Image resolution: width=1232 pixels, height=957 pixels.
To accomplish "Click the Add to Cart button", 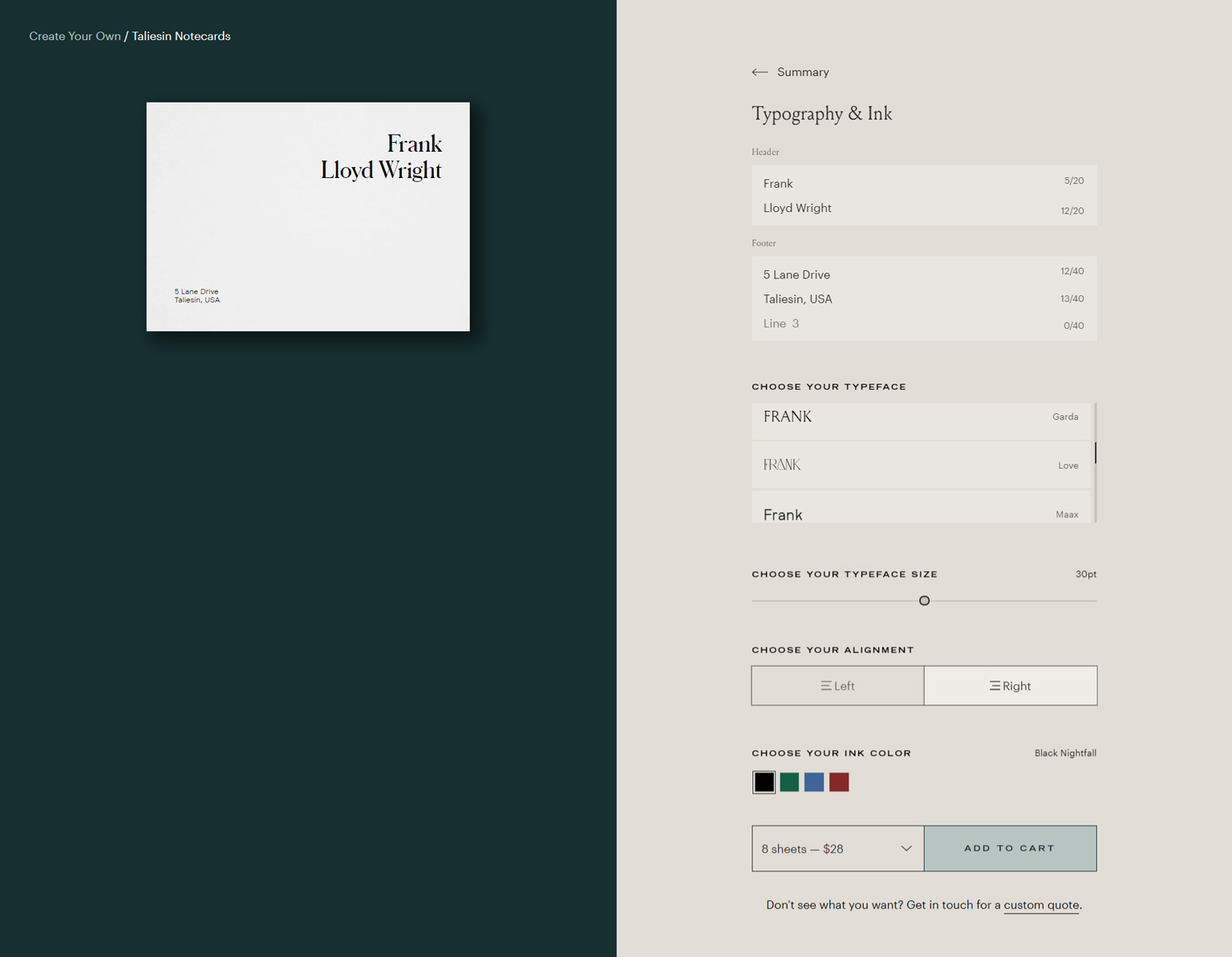I will pos(1011,849).
